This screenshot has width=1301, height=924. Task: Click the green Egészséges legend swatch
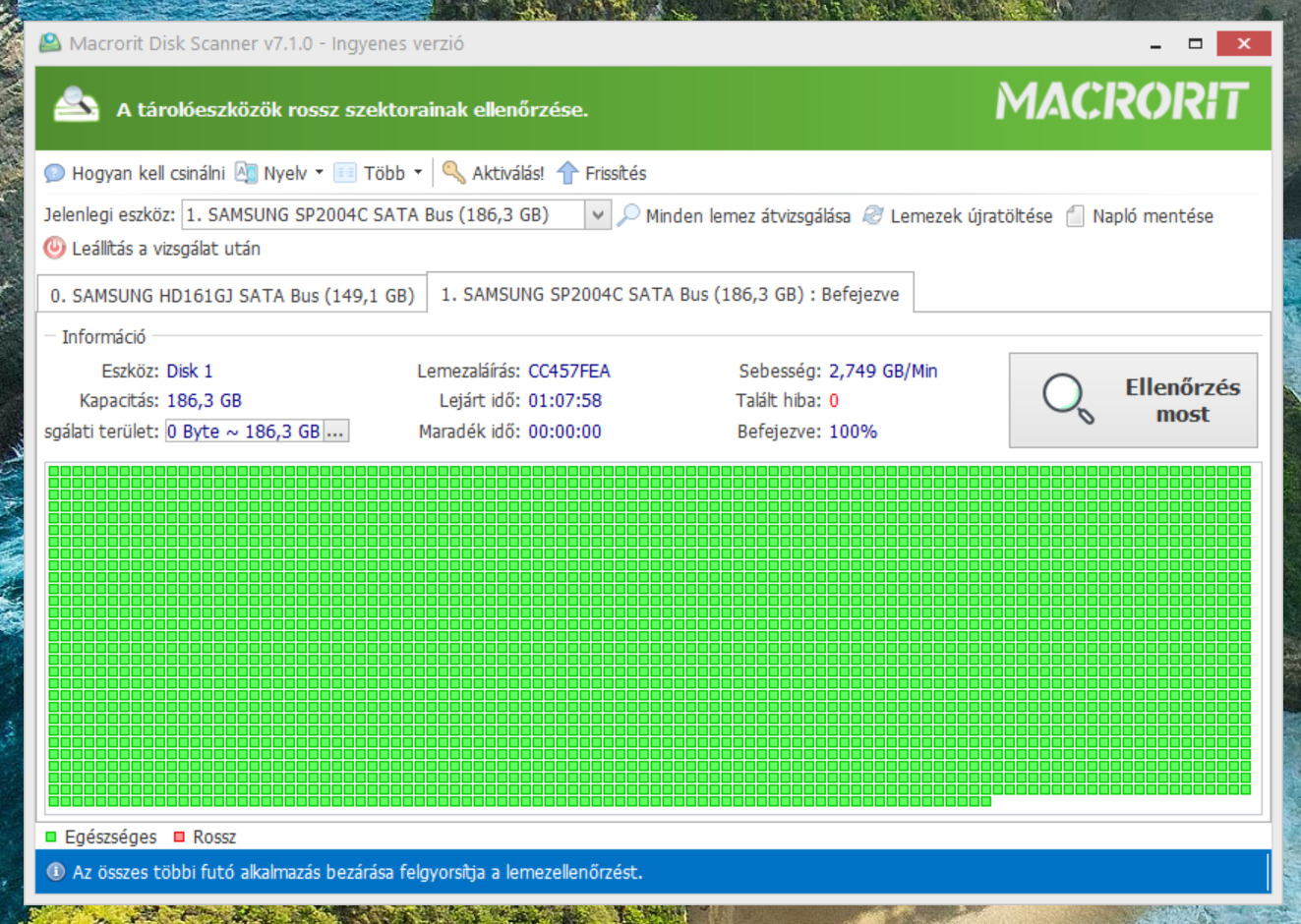51,837
